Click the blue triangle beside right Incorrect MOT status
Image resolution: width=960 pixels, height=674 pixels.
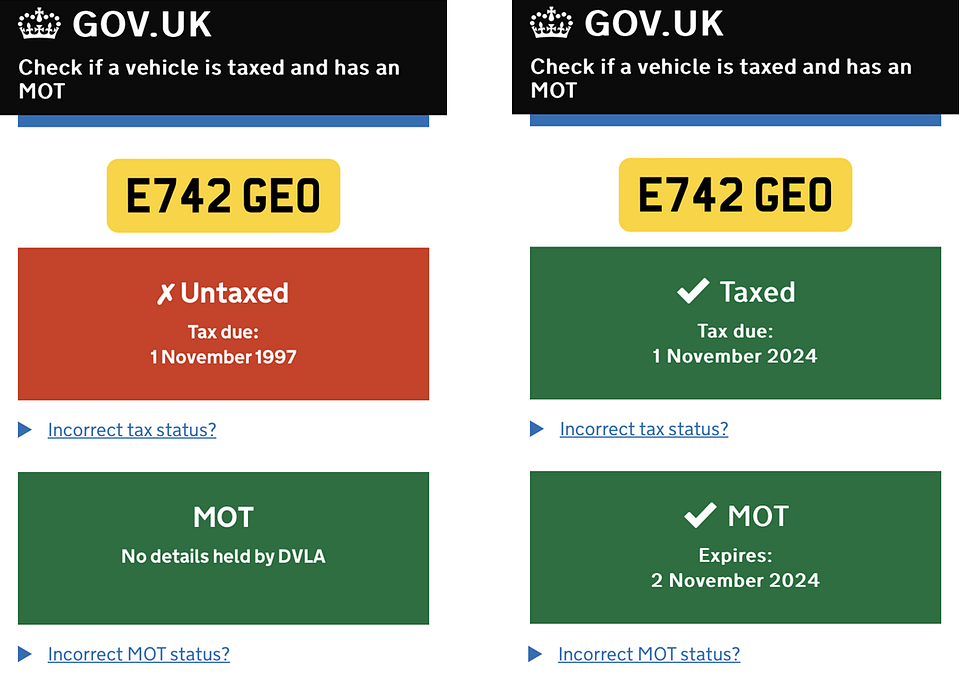point(536,654)
